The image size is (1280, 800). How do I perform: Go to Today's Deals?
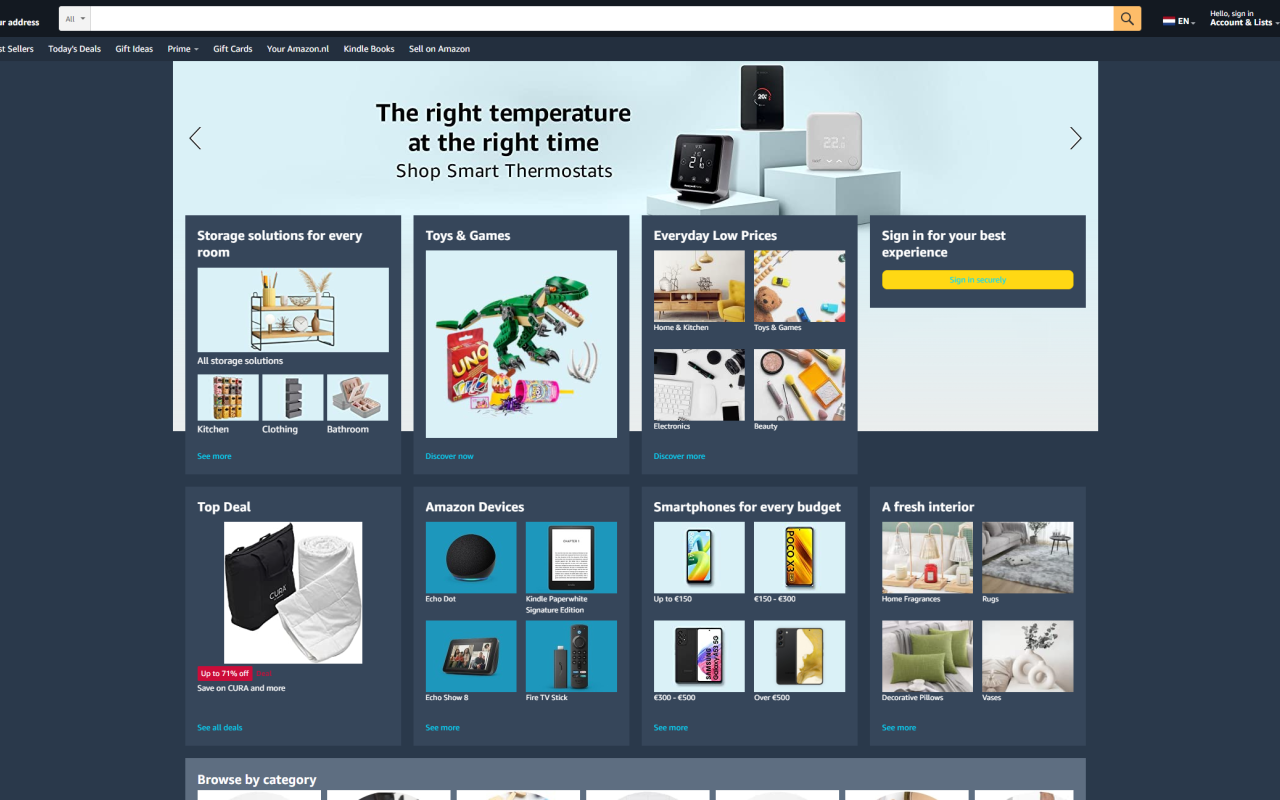point(74,49)
